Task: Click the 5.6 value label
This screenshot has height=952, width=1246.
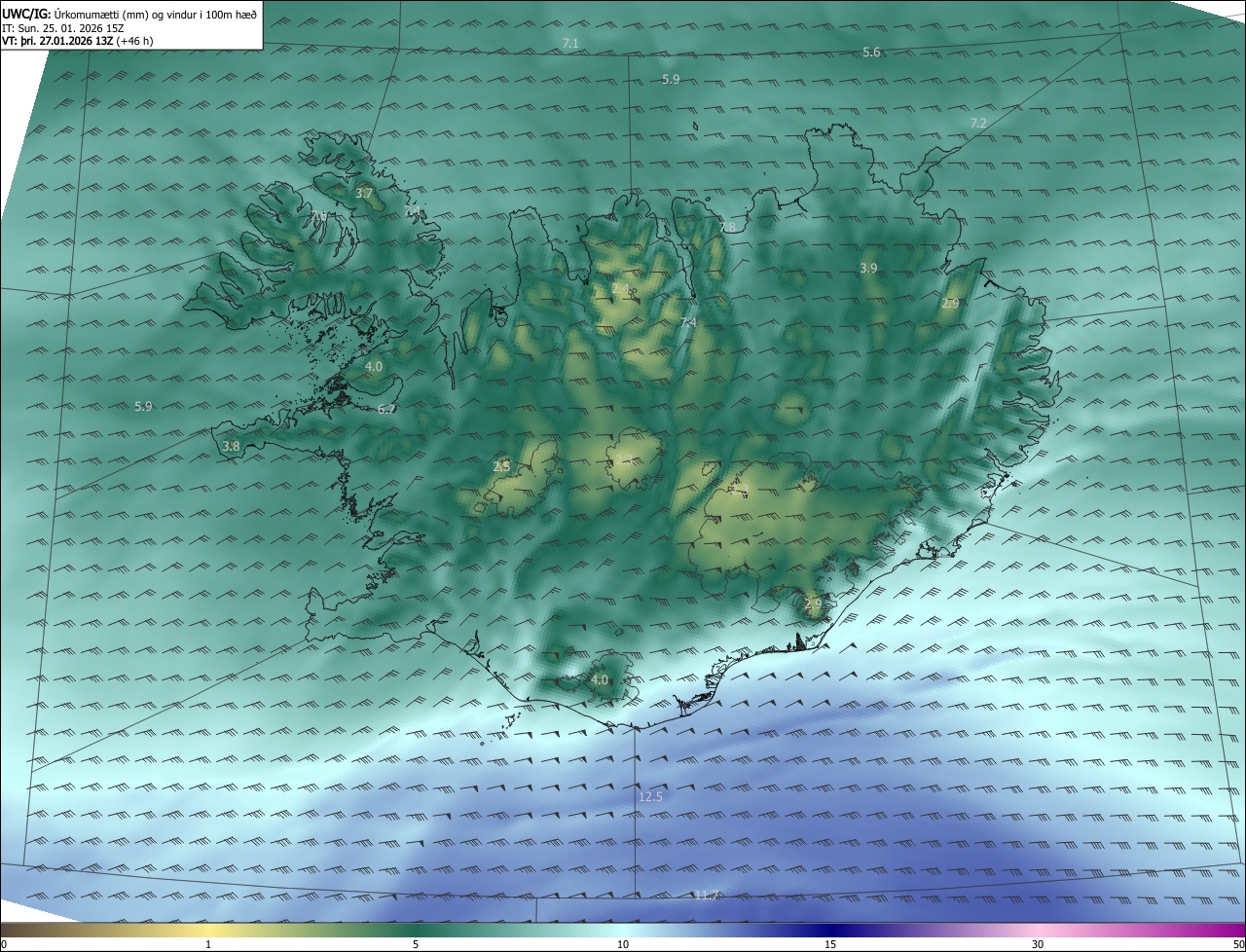Action: click(871, 52)
